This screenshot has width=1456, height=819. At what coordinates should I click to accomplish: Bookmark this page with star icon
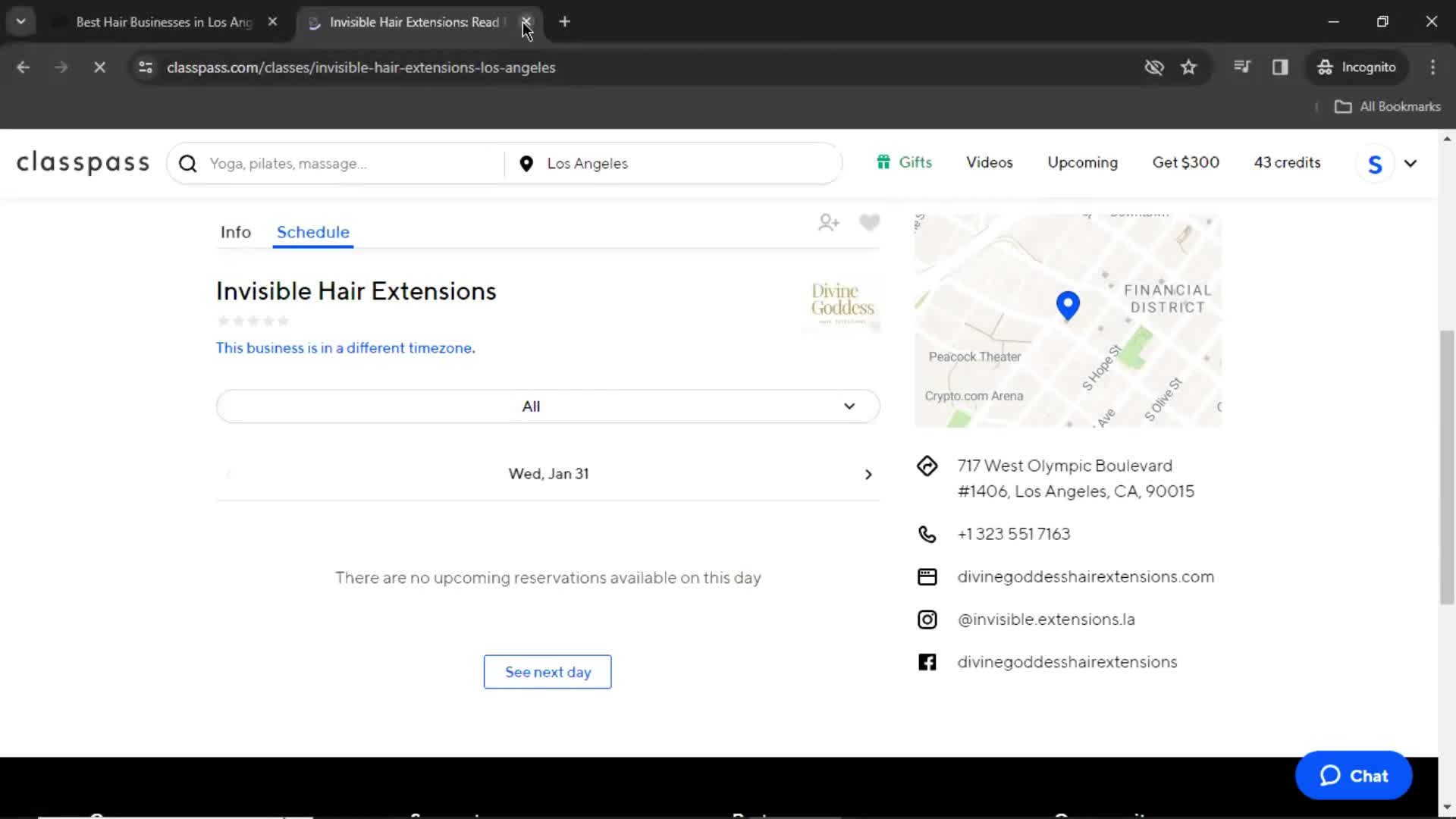pos(1188,67)
